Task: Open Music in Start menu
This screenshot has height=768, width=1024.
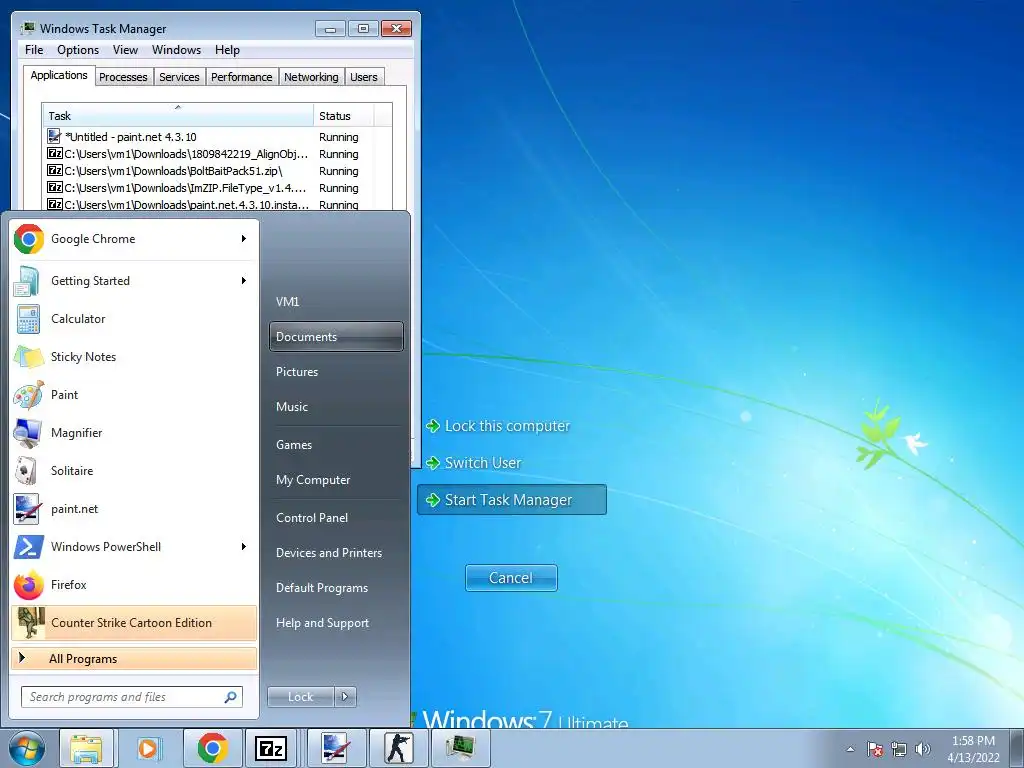Action: click(x=336, y=406)
